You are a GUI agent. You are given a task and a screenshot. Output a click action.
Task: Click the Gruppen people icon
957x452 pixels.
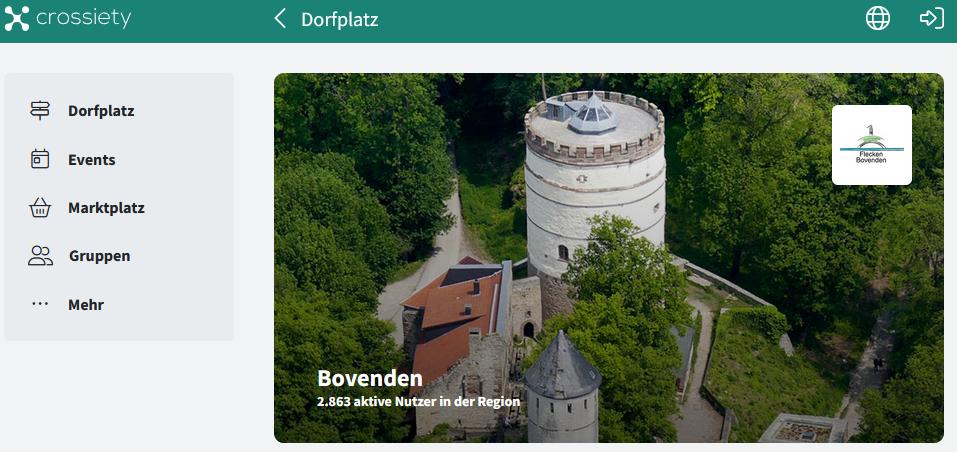40,256
